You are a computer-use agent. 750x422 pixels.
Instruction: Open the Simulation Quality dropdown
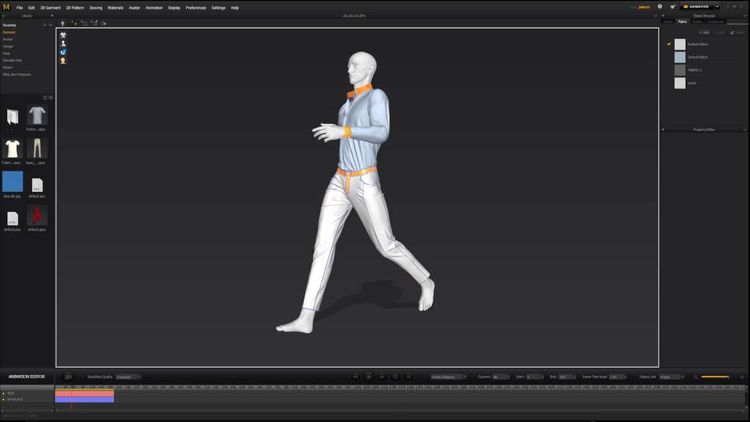point(128,377)
